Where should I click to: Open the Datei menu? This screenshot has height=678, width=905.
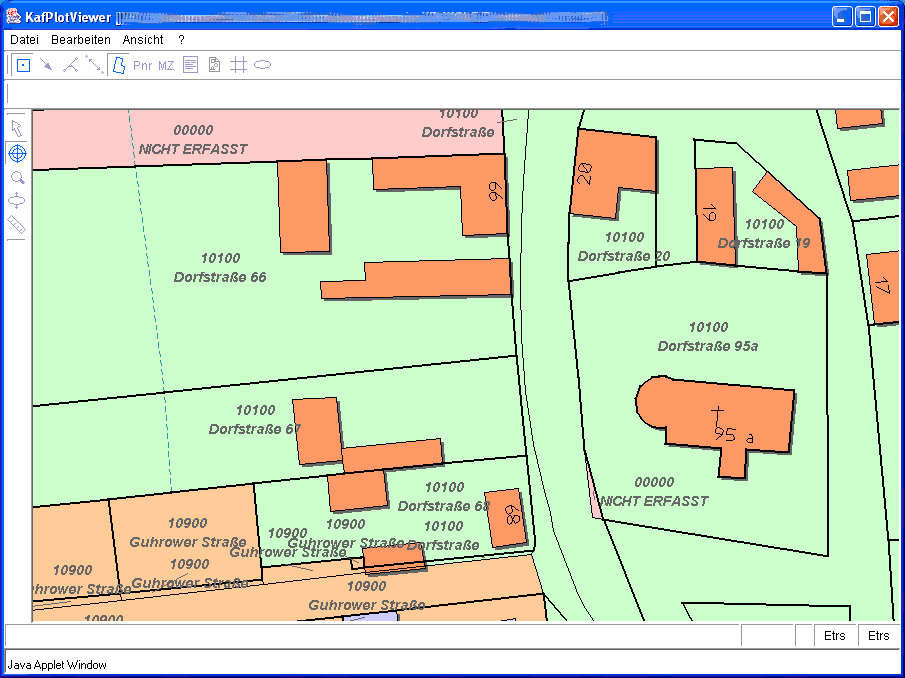point(24,40)
